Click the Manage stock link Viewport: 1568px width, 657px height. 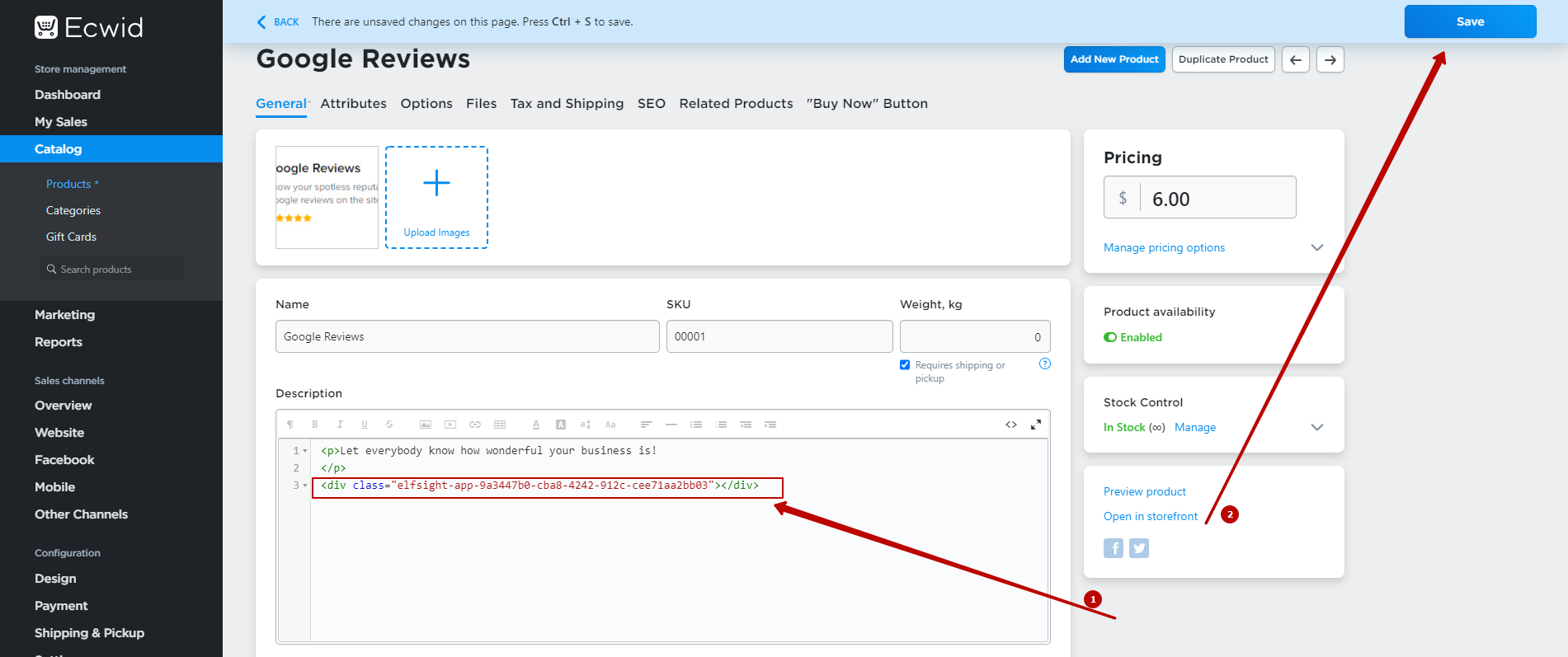[x=1195, y=427]
